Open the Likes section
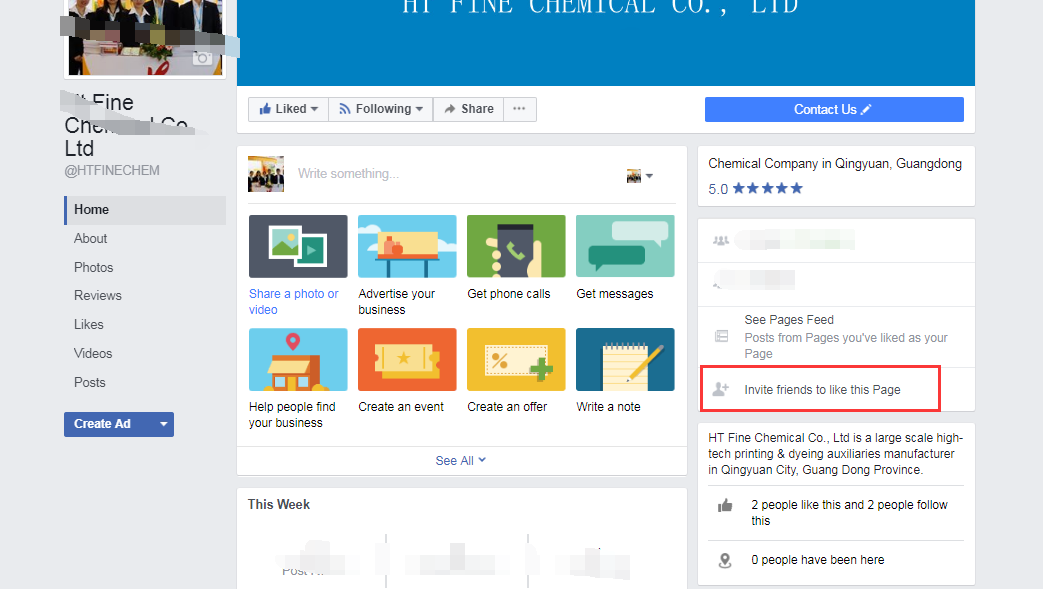This screenshot has height=589, width=1043. coord(88,325)
